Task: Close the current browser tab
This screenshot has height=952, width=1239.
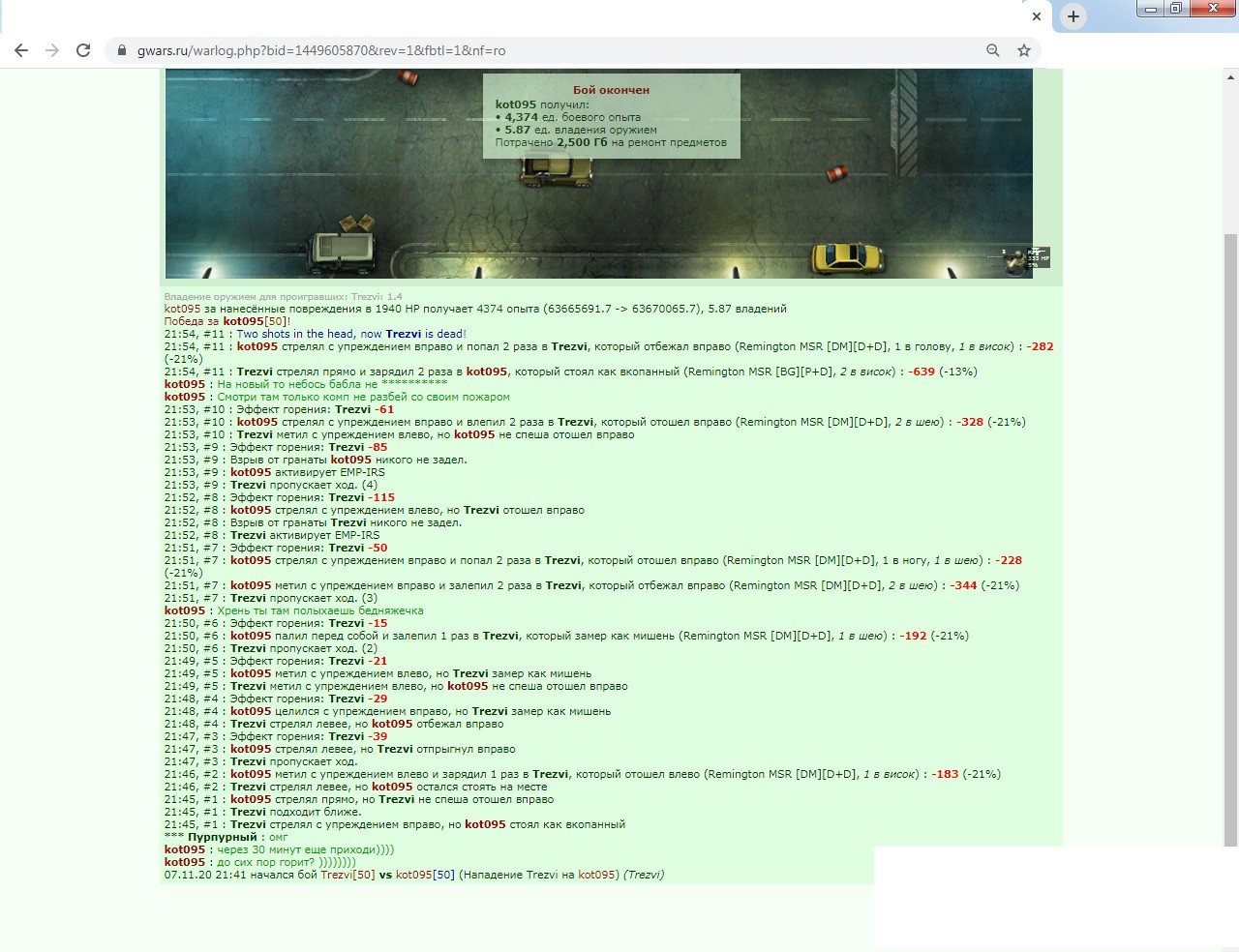Action: coord(1036,16)
